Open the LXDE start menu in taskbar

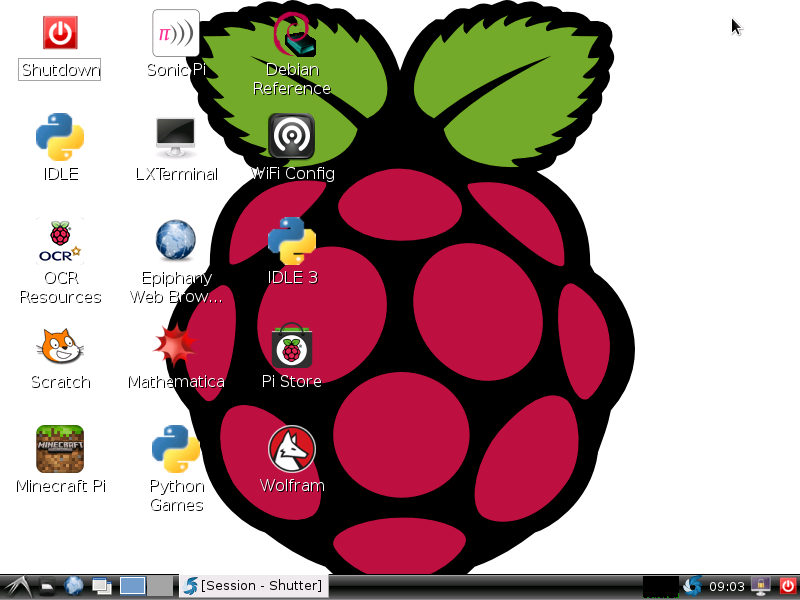[x=17, y=587]
